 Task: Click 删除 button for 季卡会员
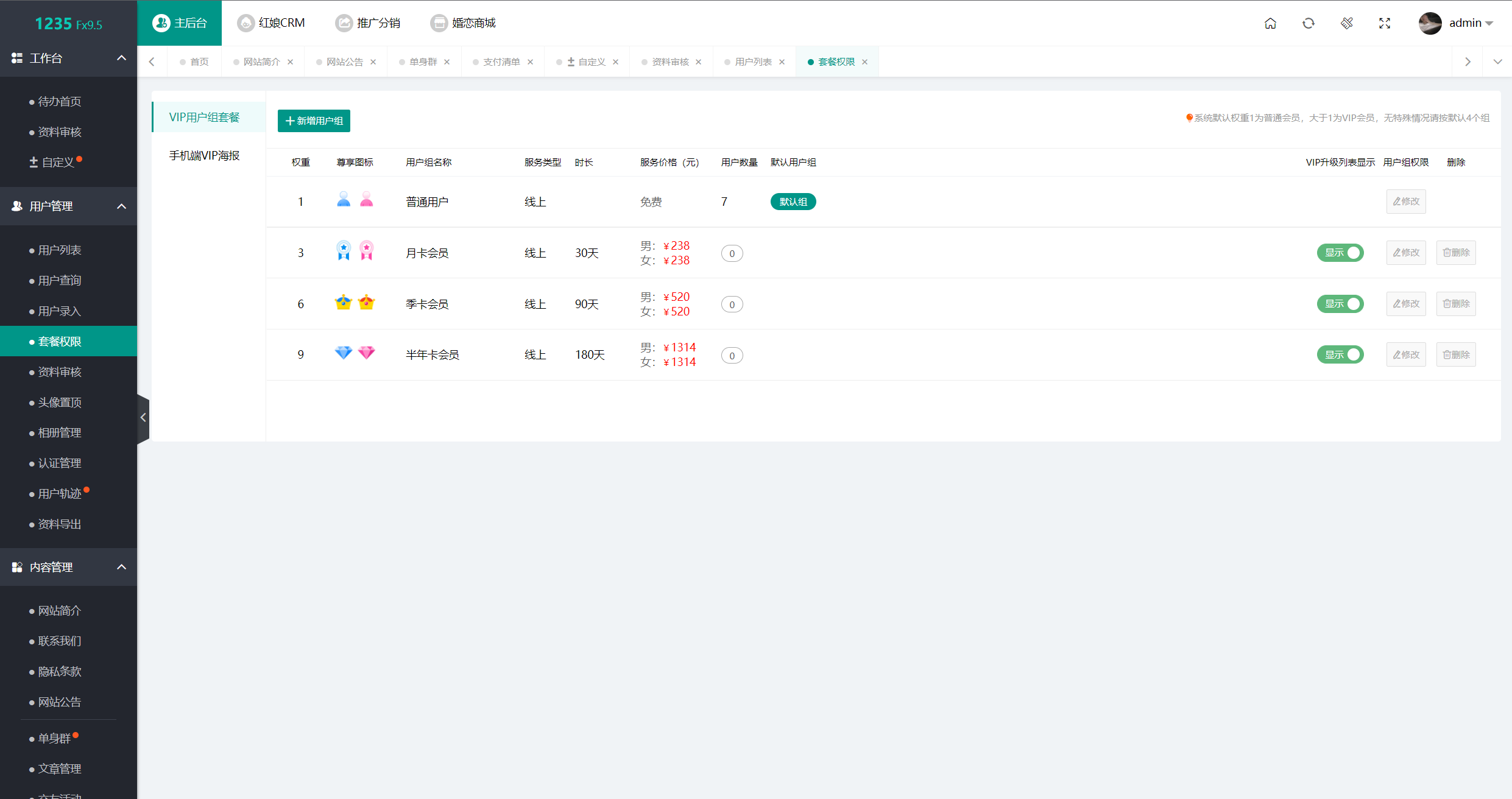tap(1456, 304)
